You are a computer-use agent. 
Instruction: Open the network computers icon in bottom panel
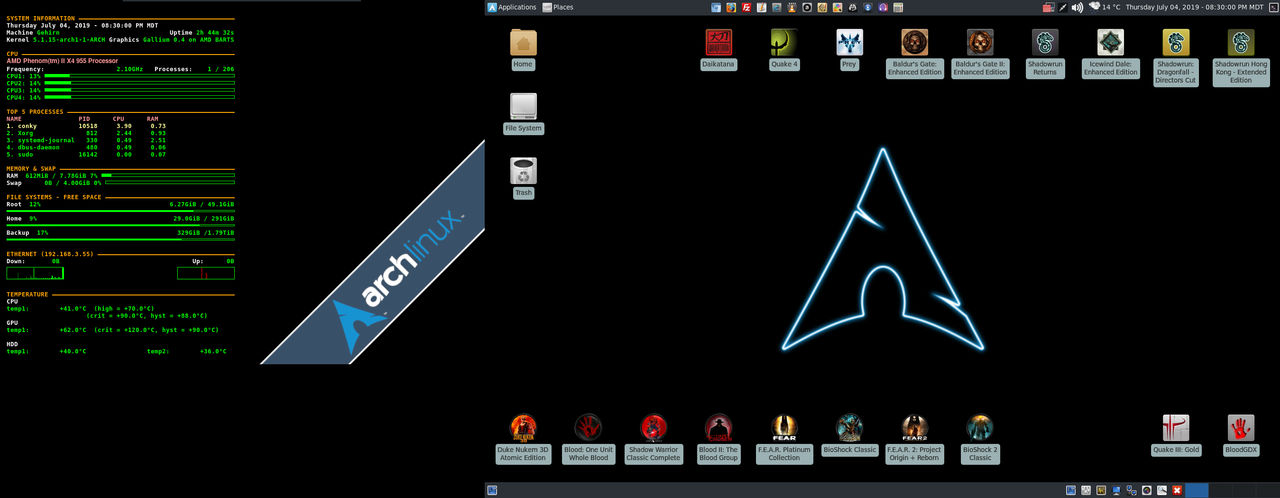click(x=1131, y=490)
